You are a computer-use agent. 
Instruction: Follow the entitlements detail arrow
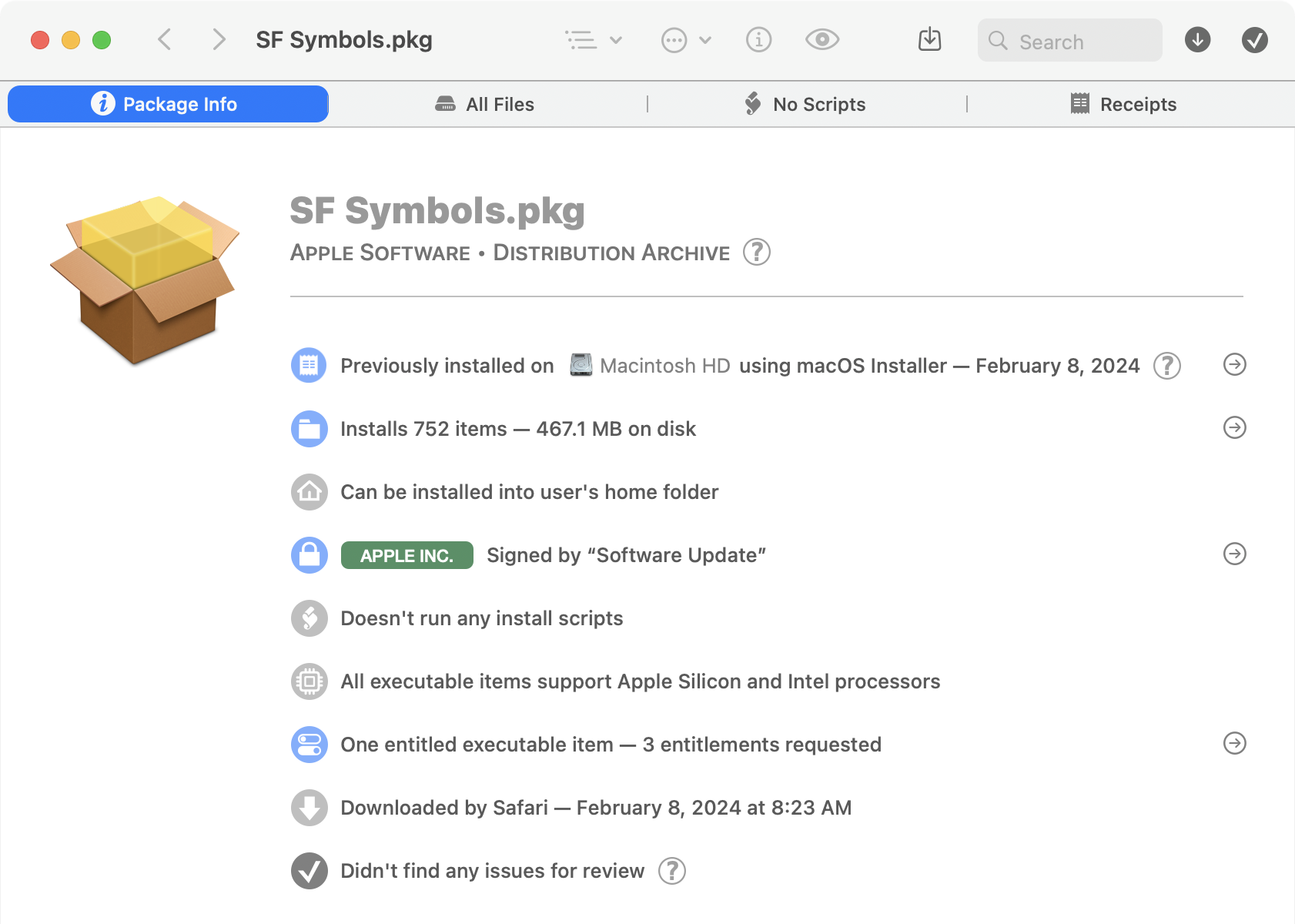click(1235, 744)
